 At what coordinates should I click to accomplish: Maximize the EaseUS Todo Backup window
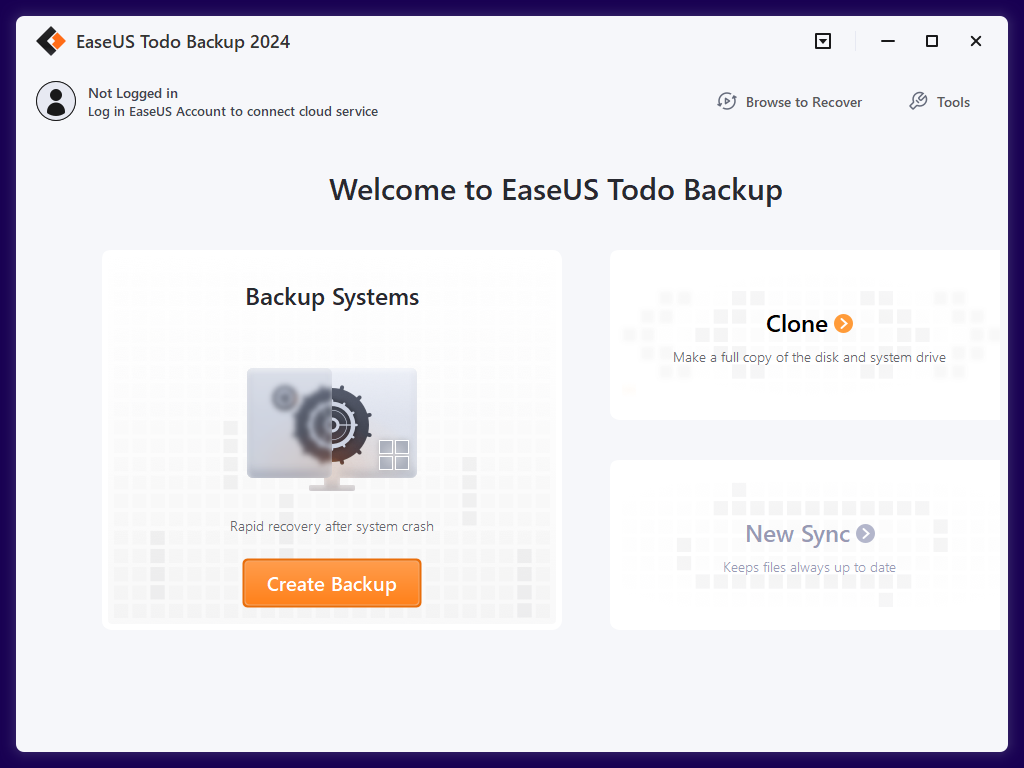(x=932, y=41)
